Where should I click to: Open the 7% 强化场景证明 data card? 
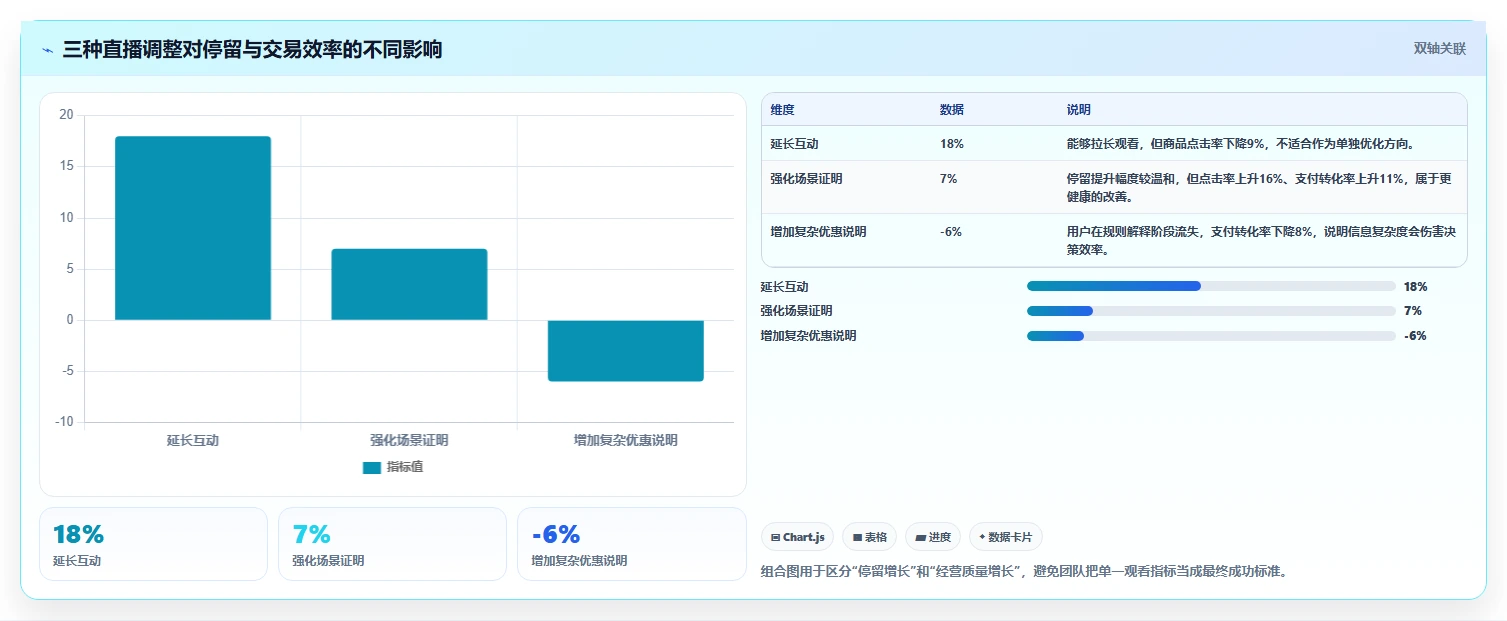tap(392, 544)
